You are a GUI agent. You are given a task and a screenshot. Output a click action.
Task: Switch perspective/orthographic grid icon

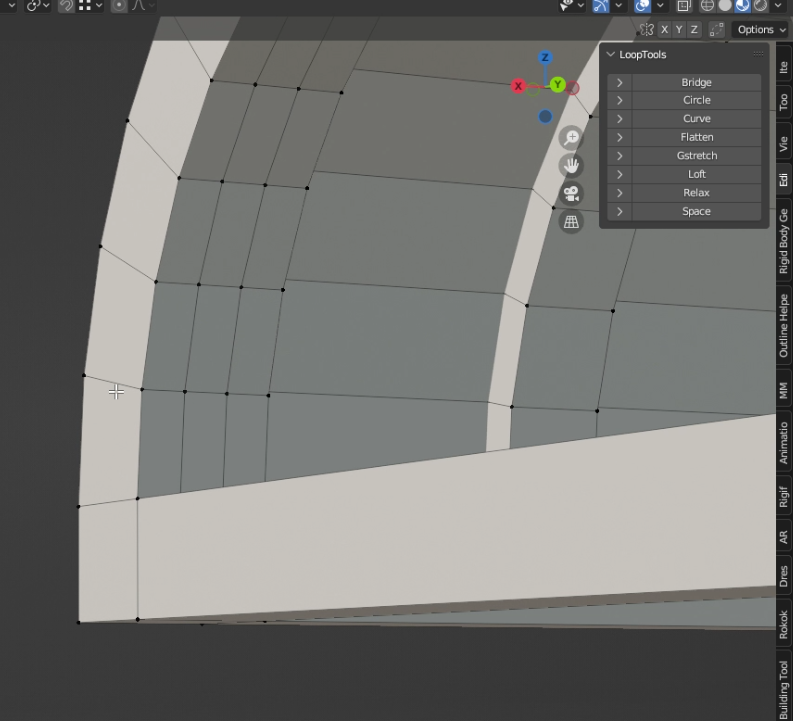[571, 221]
